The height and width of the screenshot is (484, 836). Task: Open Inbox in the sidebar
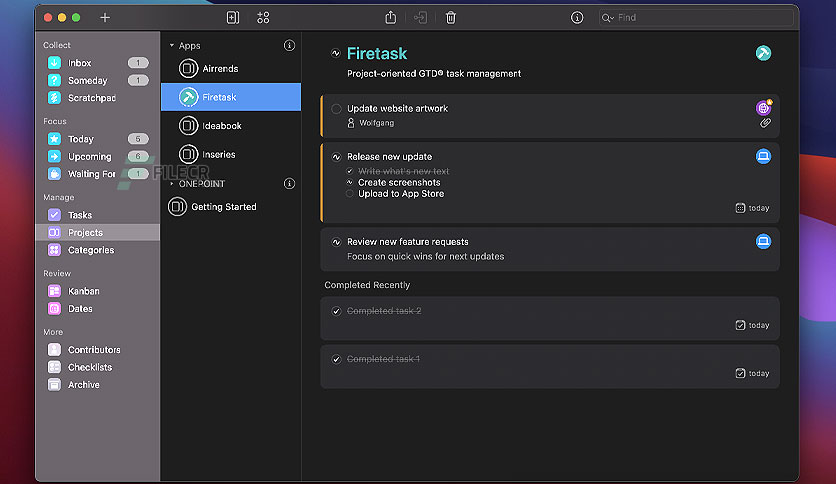tap(98, 63)
